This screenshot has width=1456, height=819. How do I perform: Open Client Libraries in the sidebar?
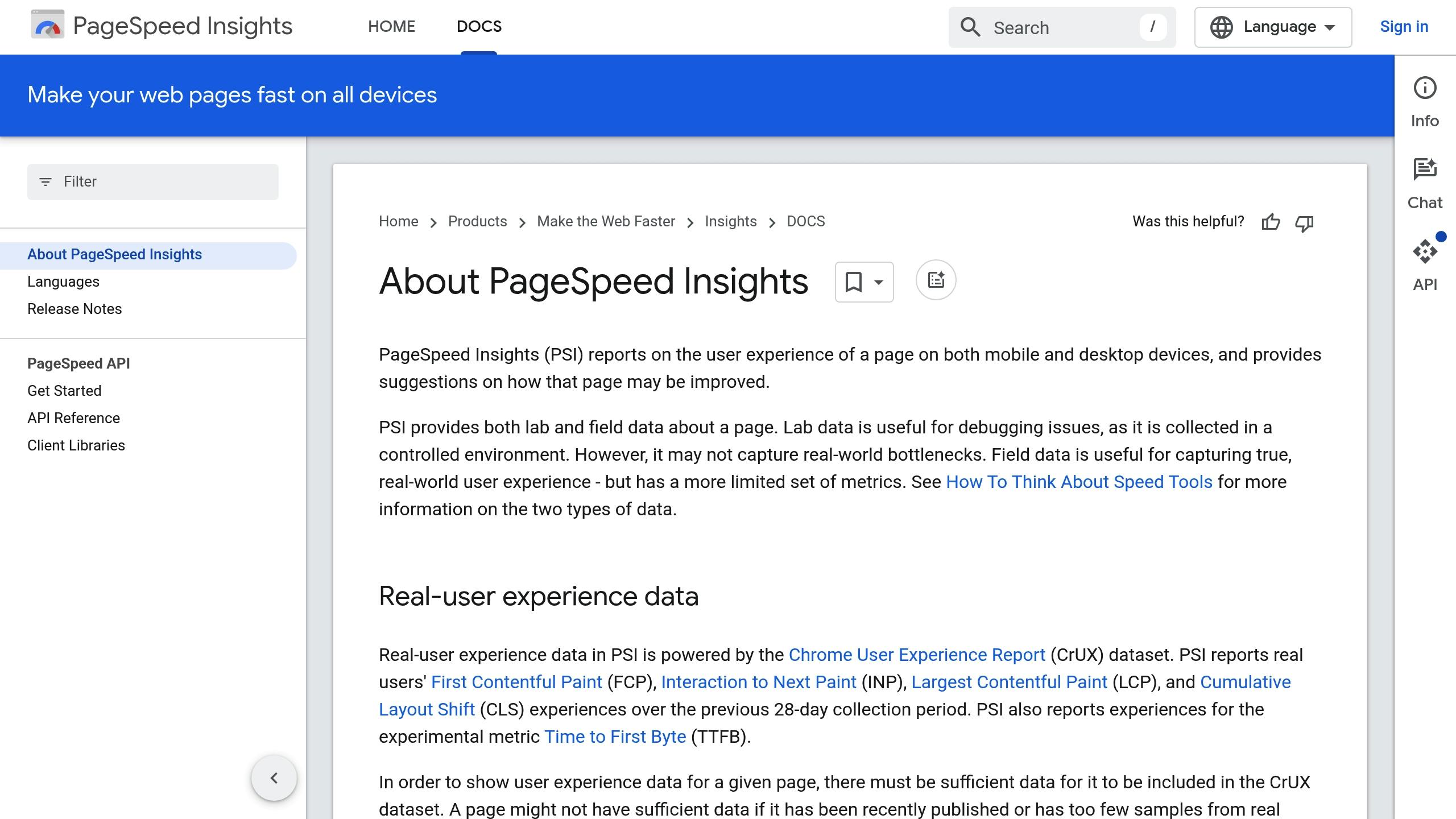tap(76, 446)
